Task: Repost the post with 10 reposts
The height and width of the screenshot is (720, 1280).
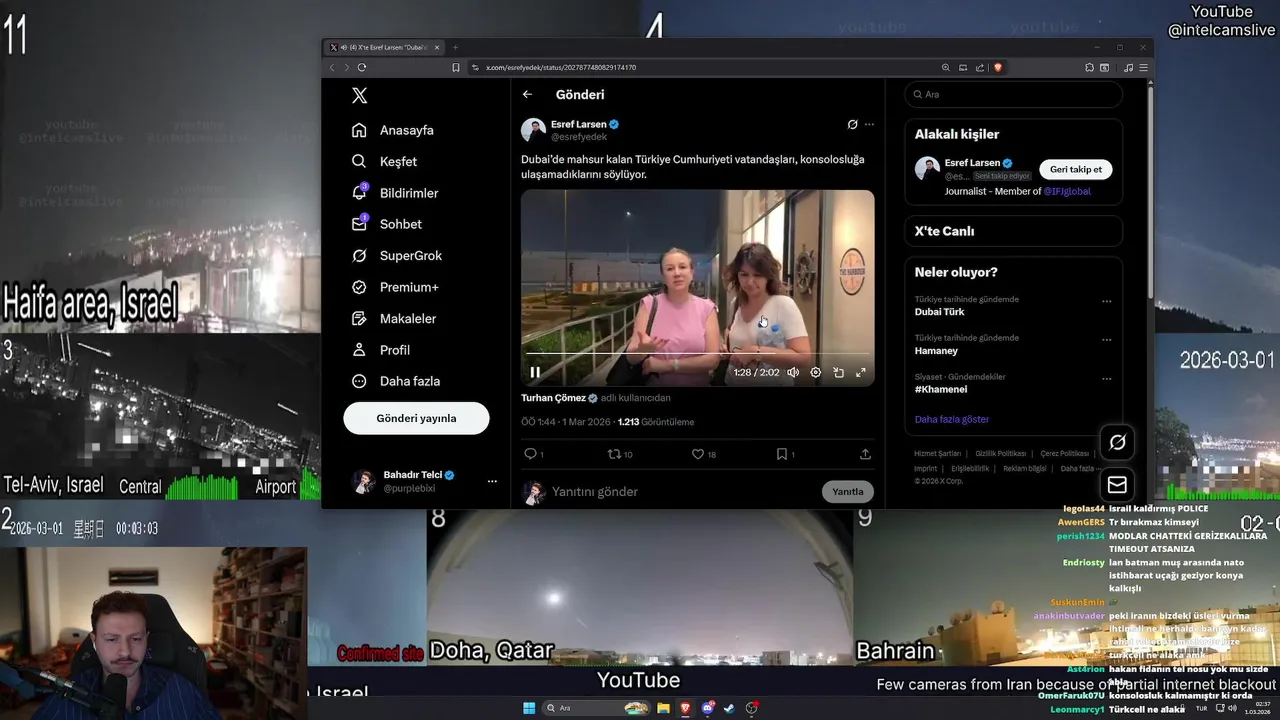Action: [x=620, y=454]
